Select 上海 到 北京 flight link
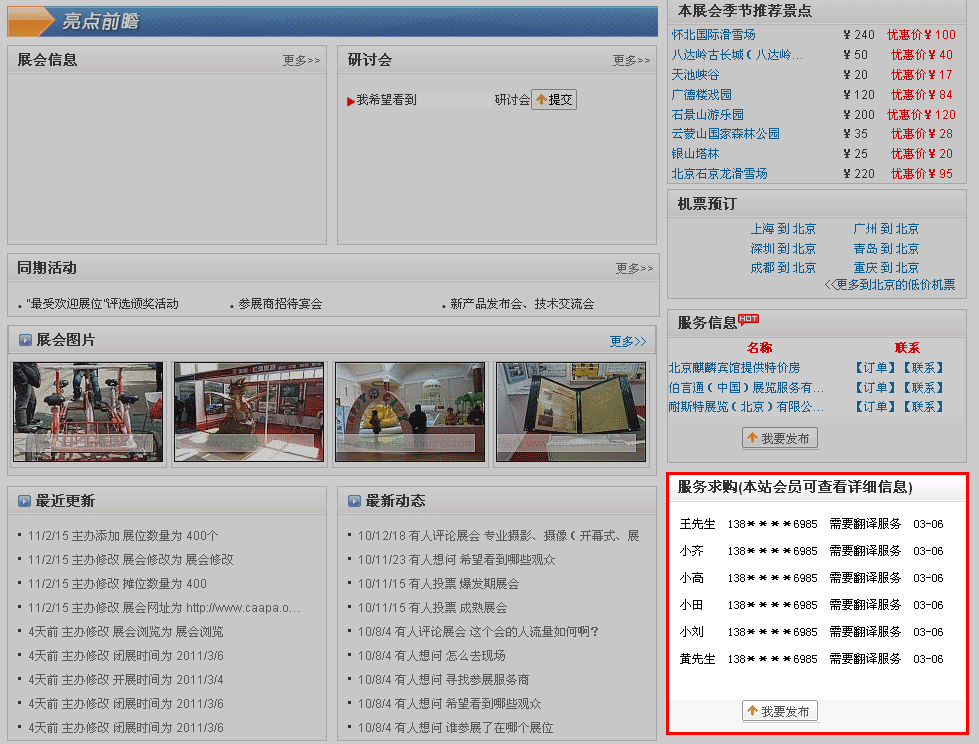The image size is (979, 744). (x=783, y=229)
